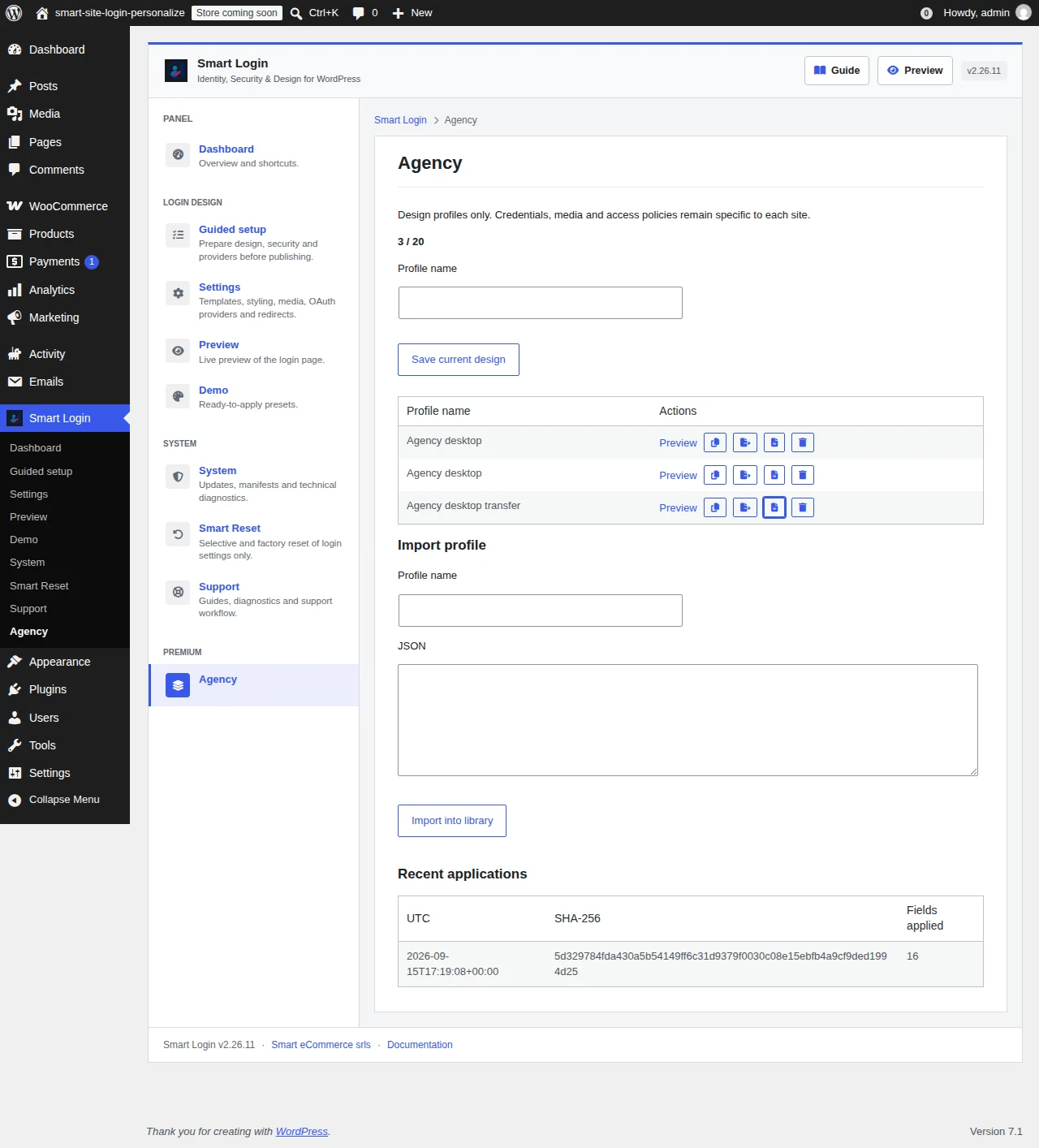Click the Store coming soon badge
The height and width of the screenshot is (1148, 1039).
pyautogui.click(x=237, y=13)
